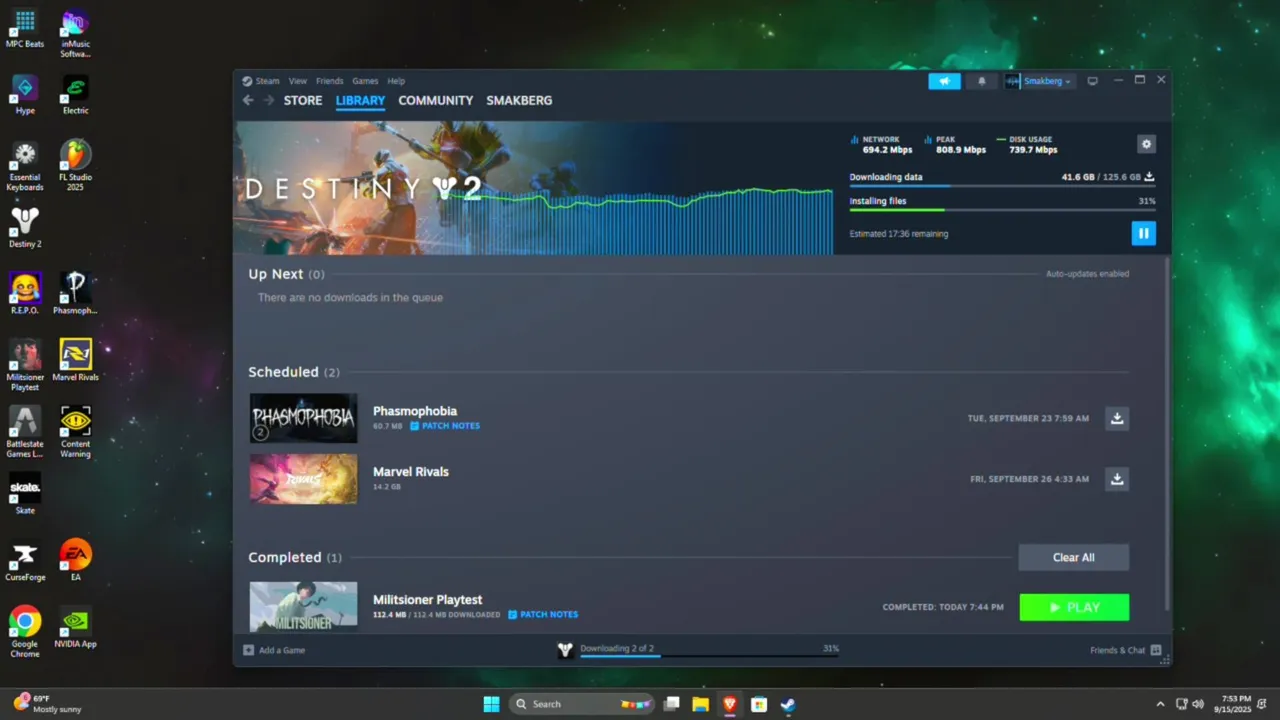Viewport: 1280px width, 720px height.
Task: Open the LIBRARY tab
Action: click(x=360, y=100)
